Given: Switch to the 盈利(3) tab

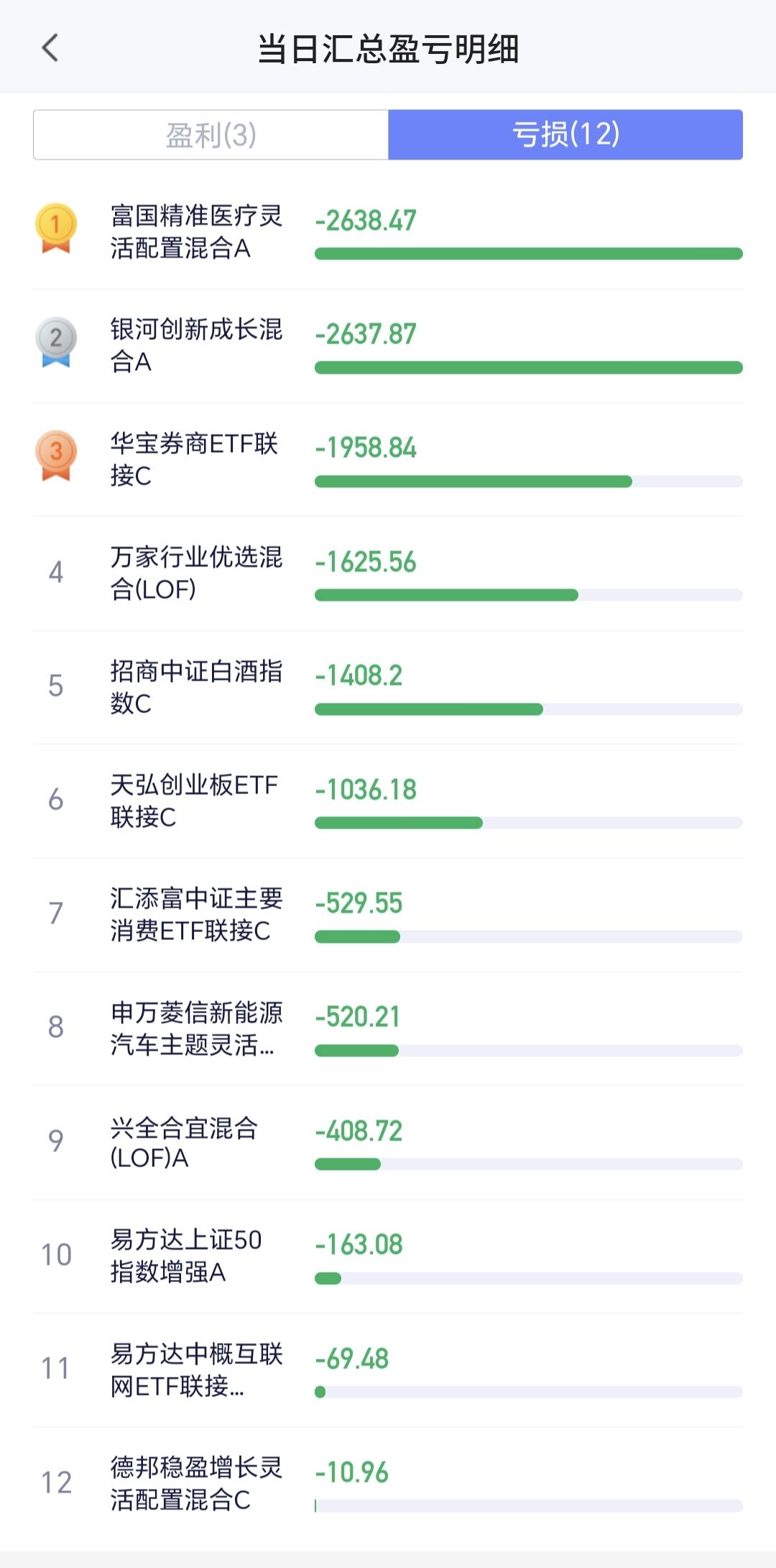Looking at the screenshot, I should click(211, 135).
